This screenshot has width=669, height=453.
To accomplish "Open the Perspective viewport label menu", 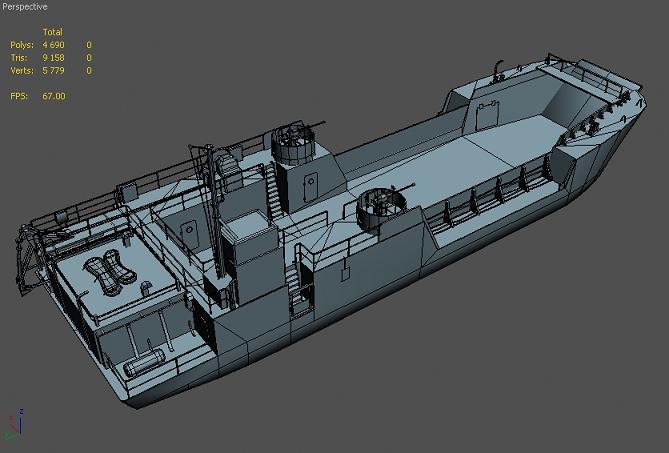I will coord(24,6).
